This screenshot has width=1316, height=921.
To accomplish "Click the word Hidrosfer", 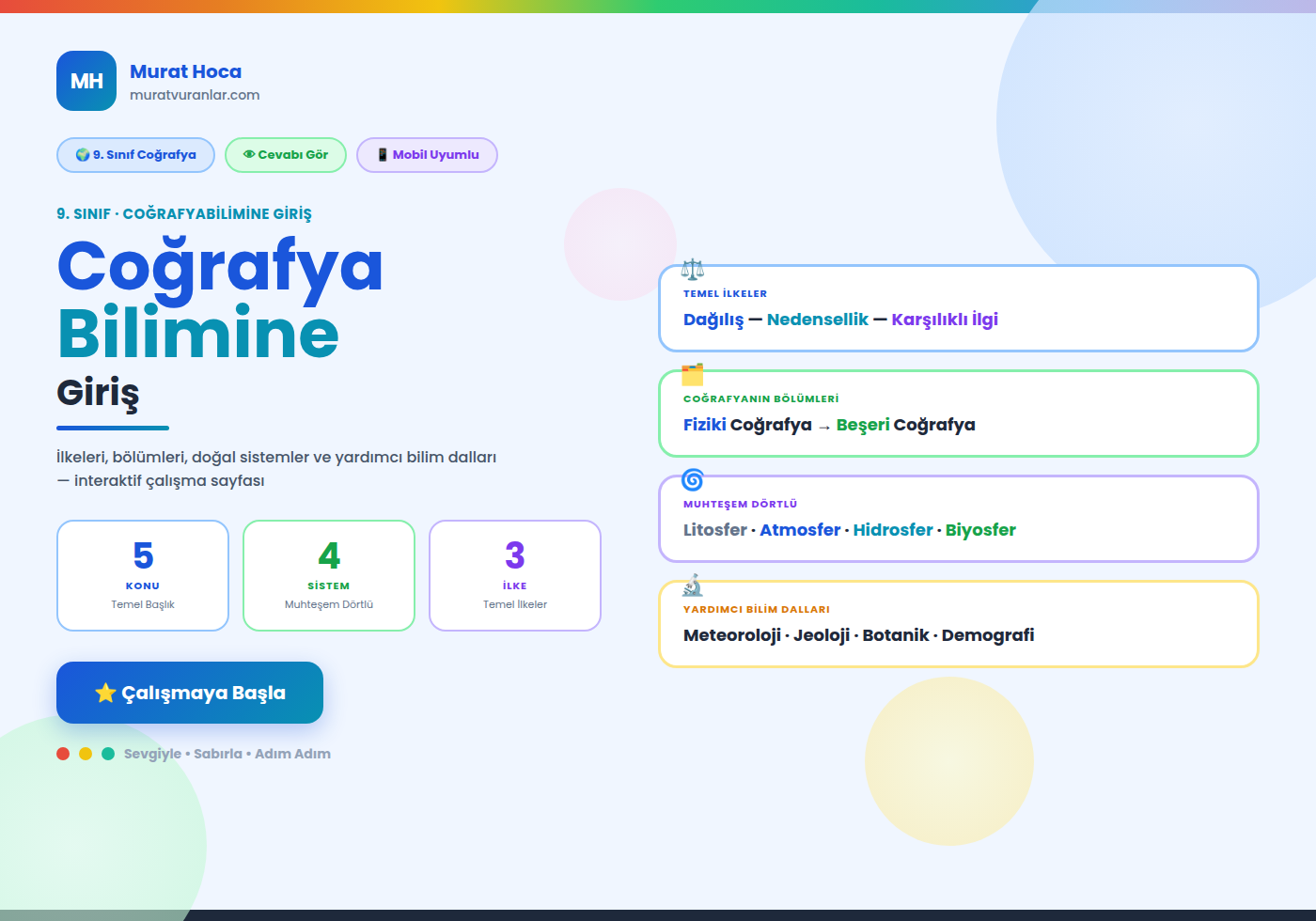I will click(893, 530).
